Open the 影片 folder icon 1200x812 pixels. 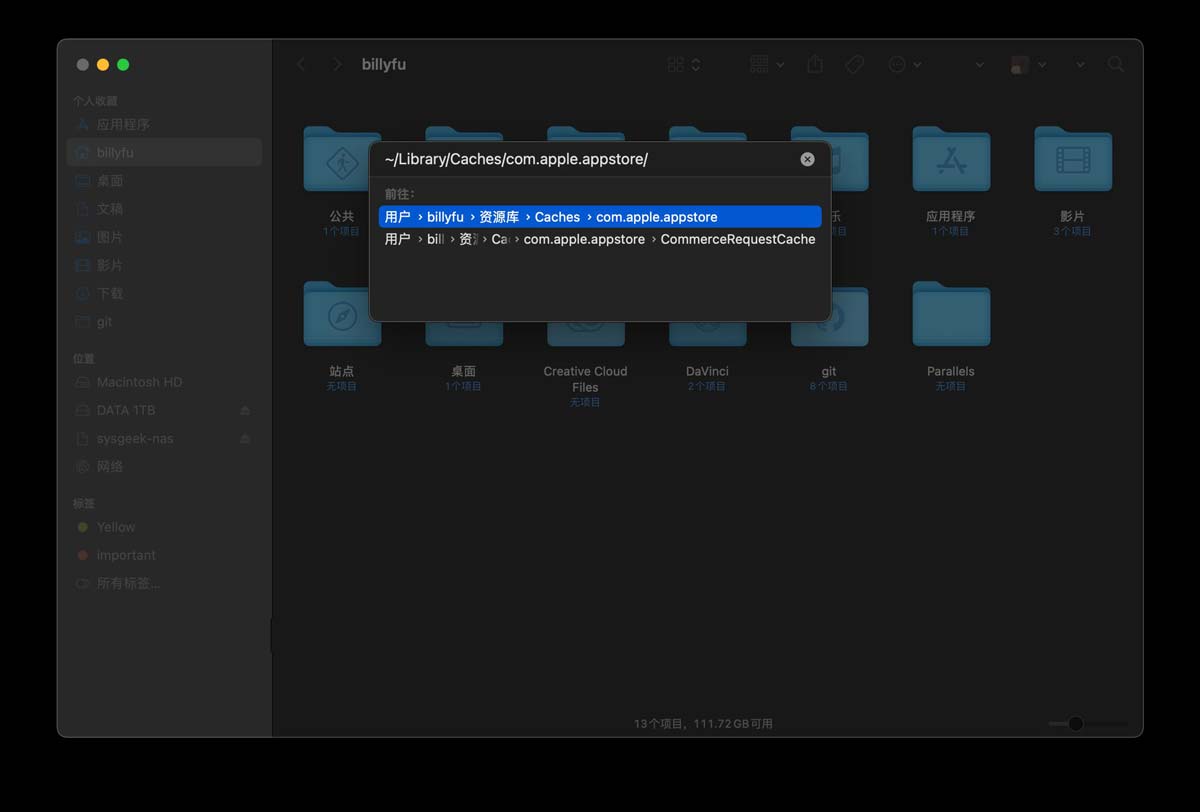[1072, 161]
